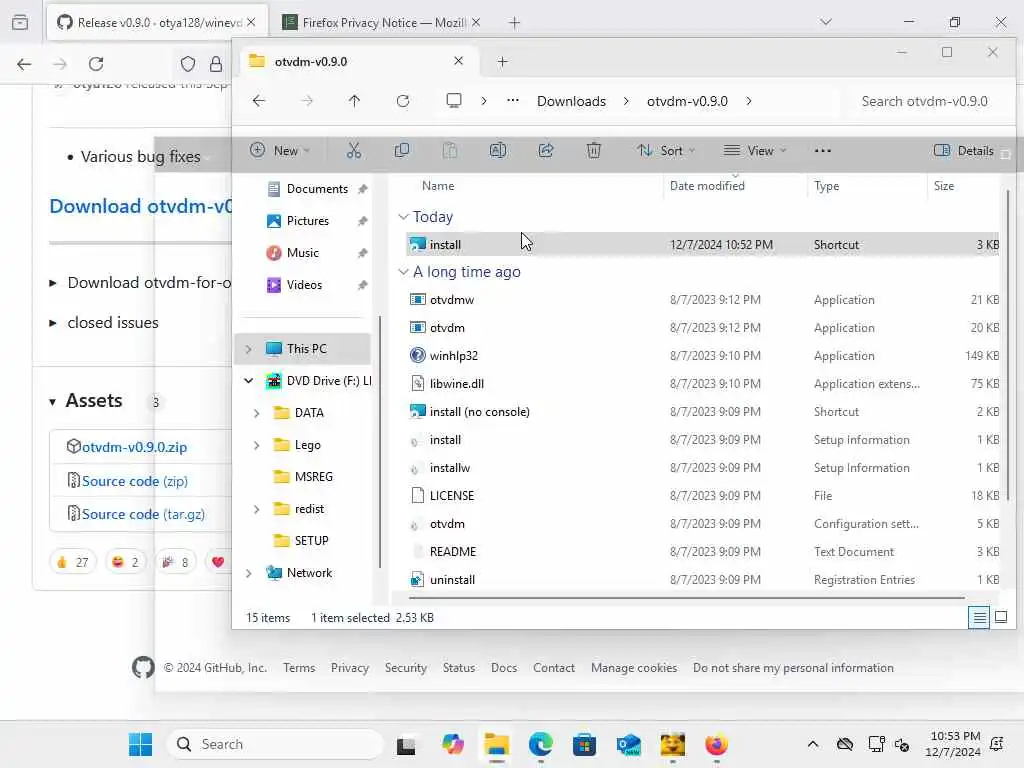Open the address bar ellipsis breadcrumb menu
The width and height of the screenshot is (1024, 768).
[x=513, y=101]
